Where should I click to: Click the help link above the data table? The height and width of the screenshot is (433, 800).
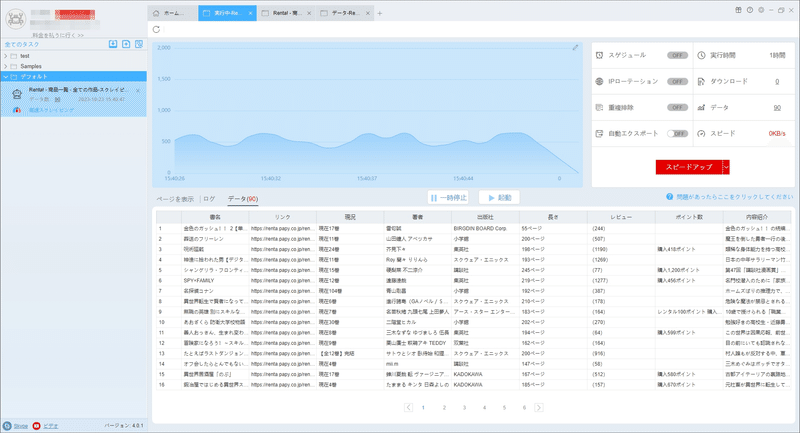(735, 197)
